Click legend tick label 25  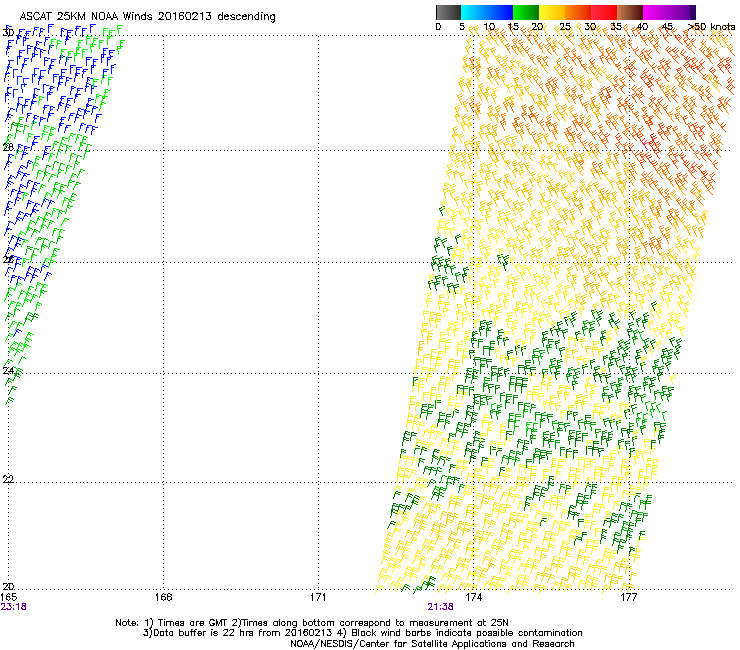coord(565,27)
